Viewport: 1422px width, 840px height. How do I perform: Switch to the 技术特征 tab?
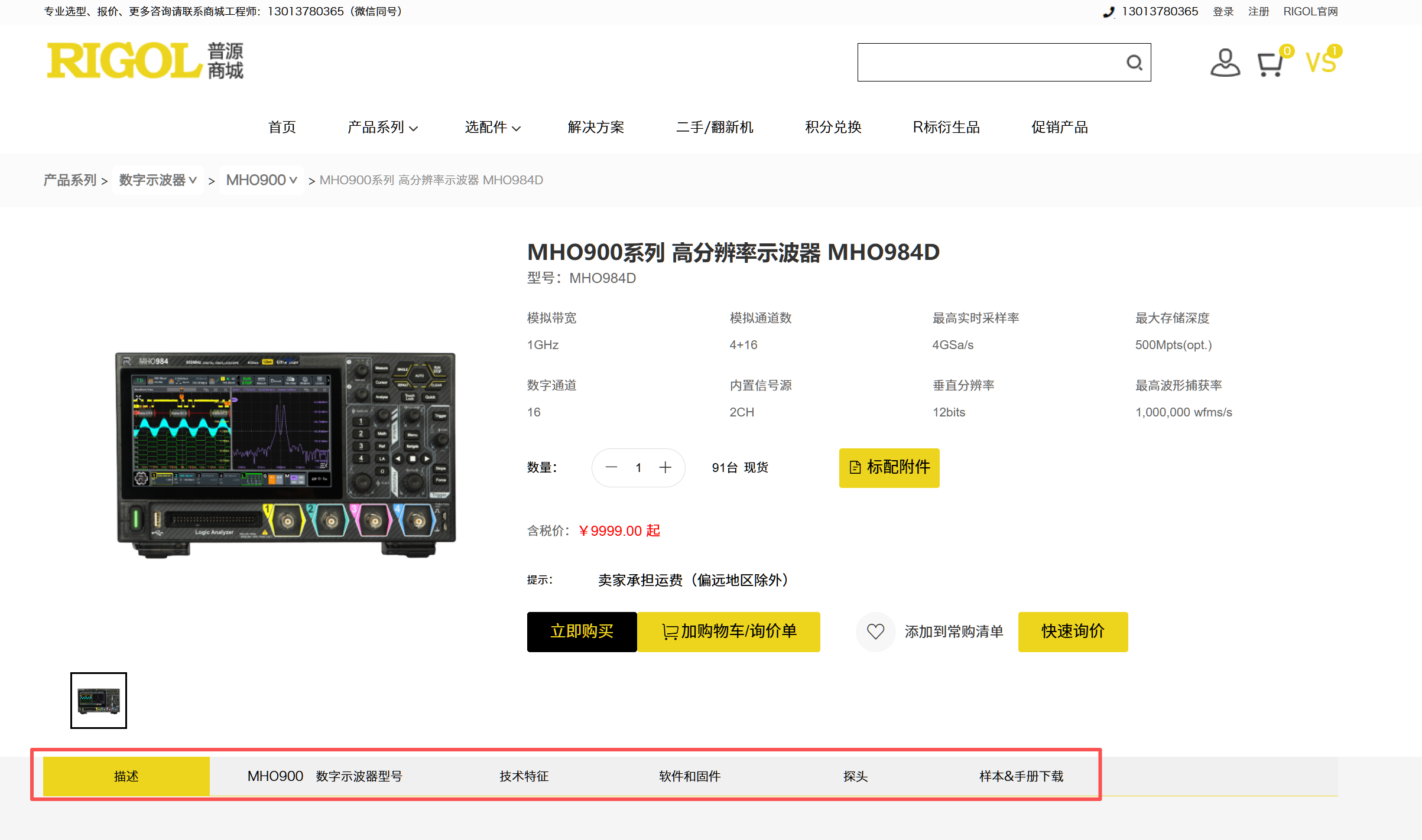coord(524,776)
